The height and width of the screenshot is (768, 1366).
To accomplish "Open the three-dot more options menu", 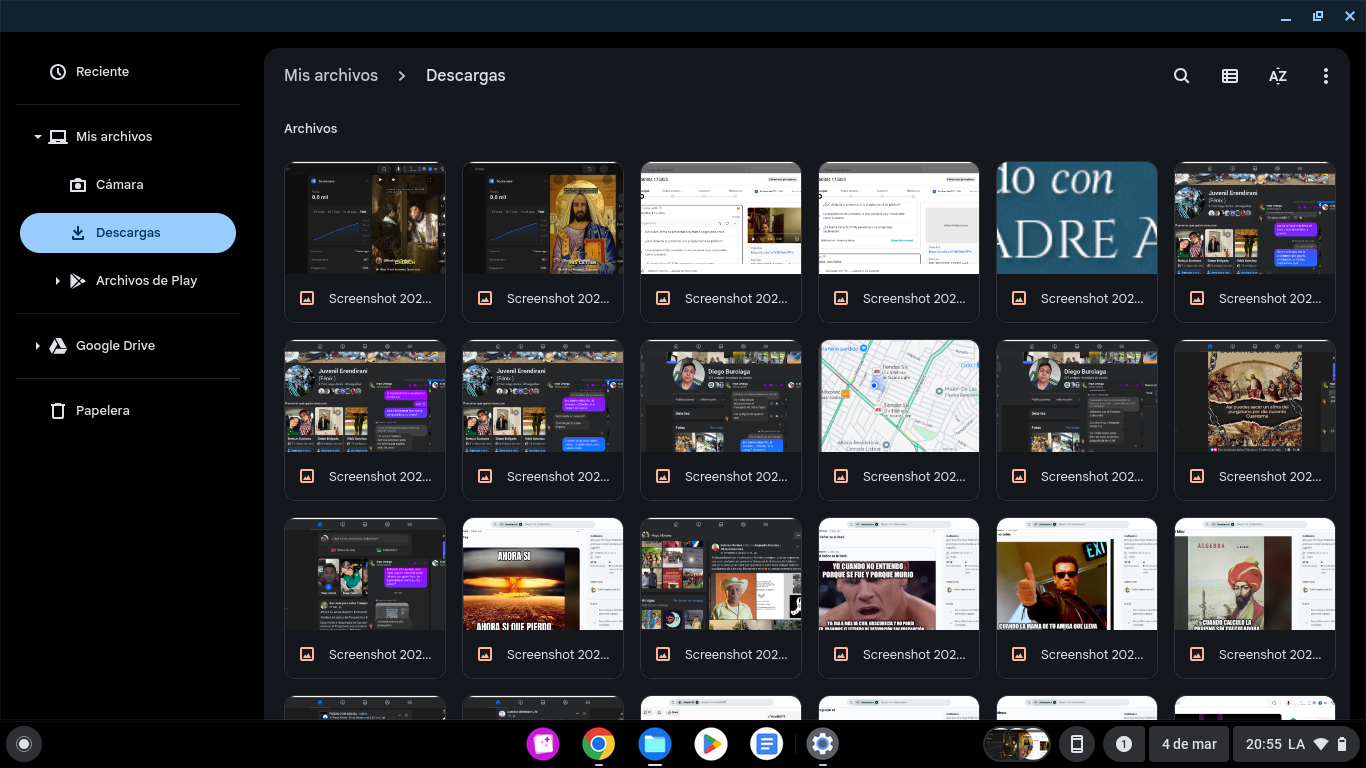I will [x=1326, y=76].
